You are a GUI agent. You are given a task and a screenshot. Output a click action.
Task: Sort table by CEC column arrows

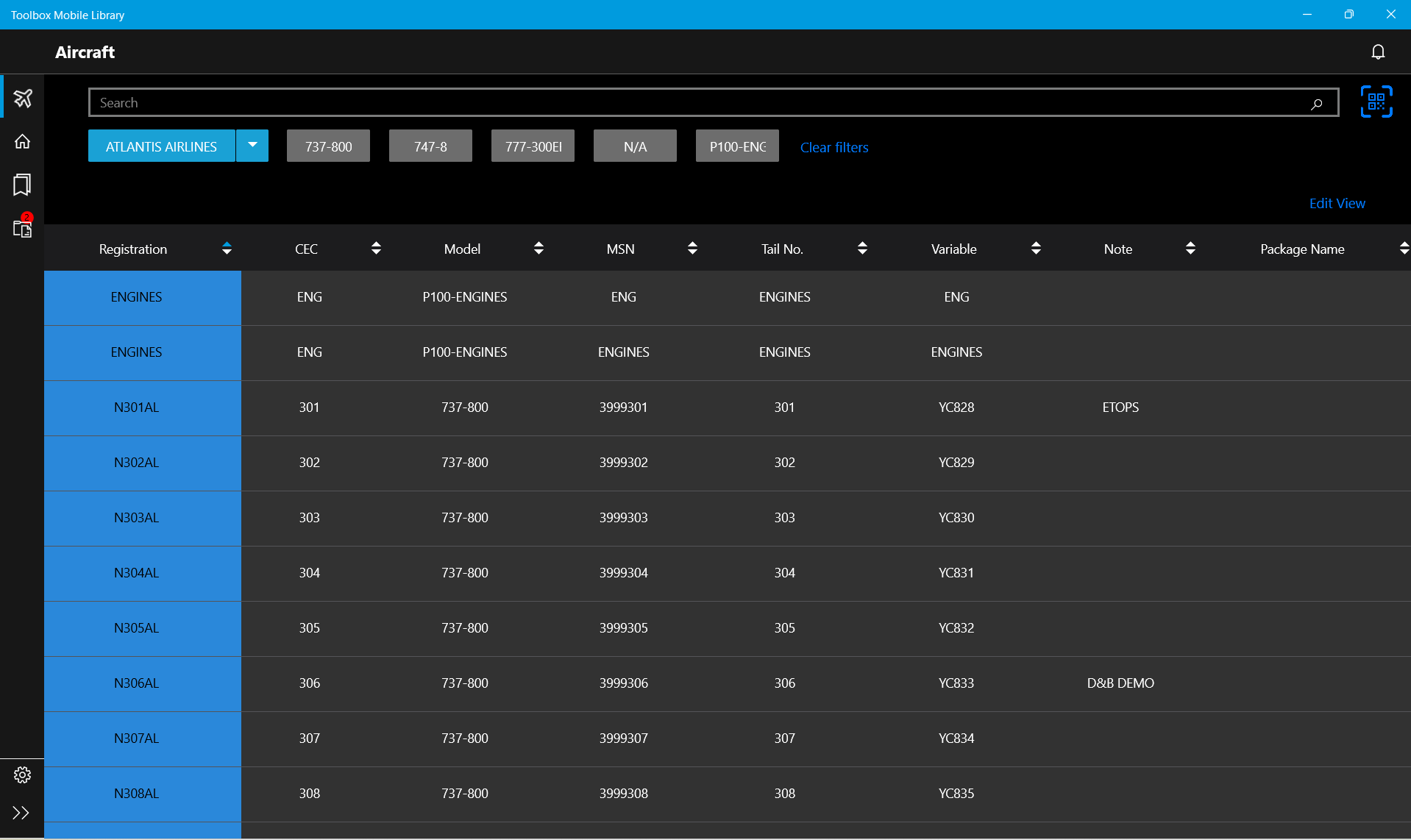[x=376, y=249]
